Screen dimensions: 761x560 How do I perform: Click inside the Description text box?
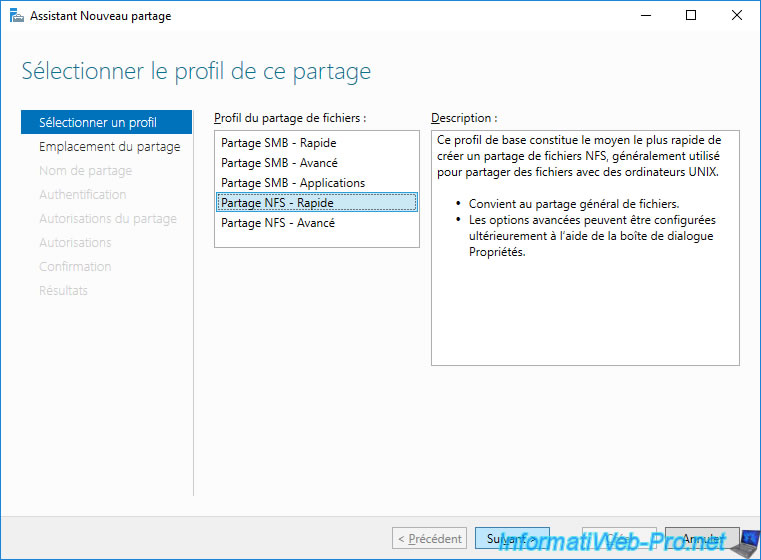[x=585, y=248]
